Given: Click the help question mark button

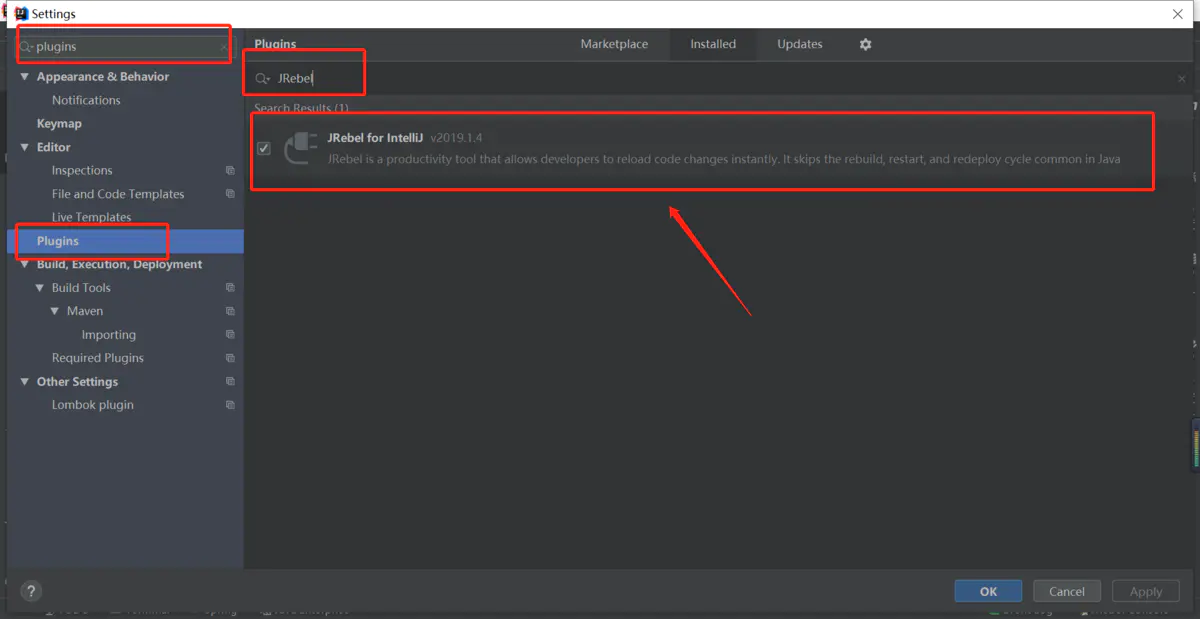Looking at the screenshot, I should click(x=31, y=591).
